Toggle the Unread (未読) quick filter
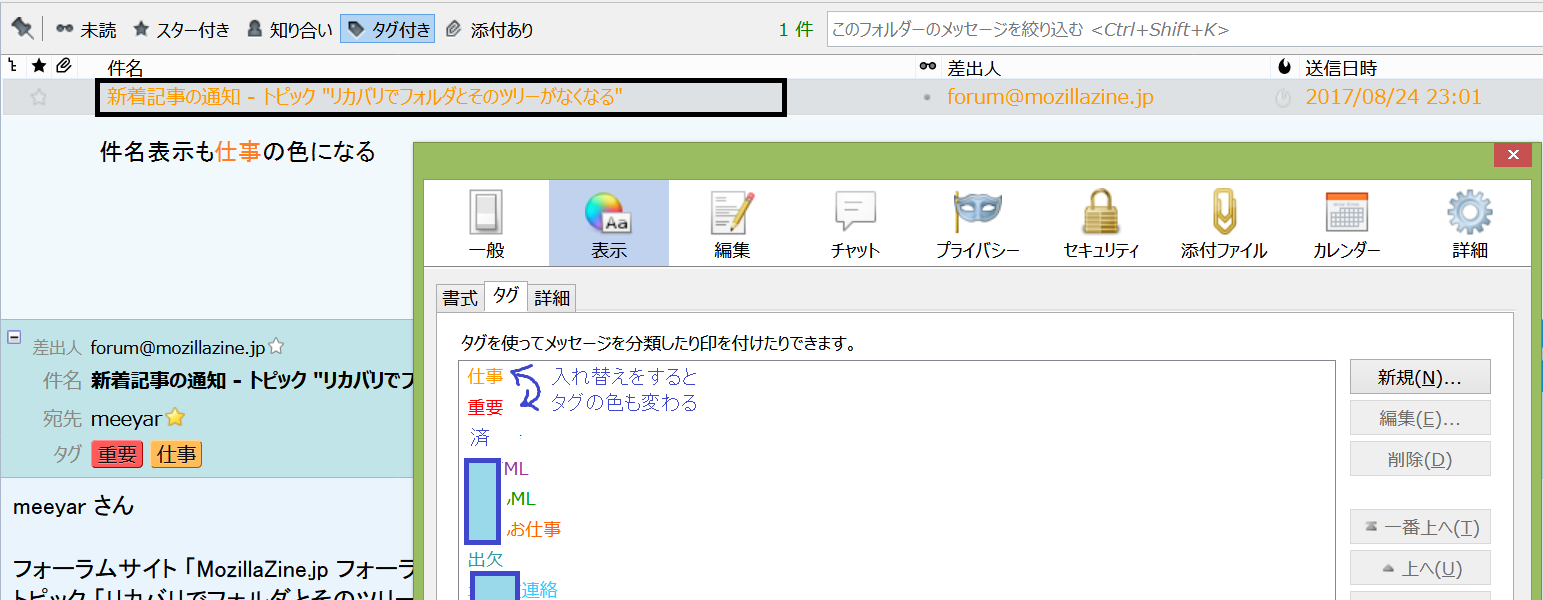Image resolution: width=1543 pixels, height=600 pixels. pyautogui.click(x=87, y=30)
